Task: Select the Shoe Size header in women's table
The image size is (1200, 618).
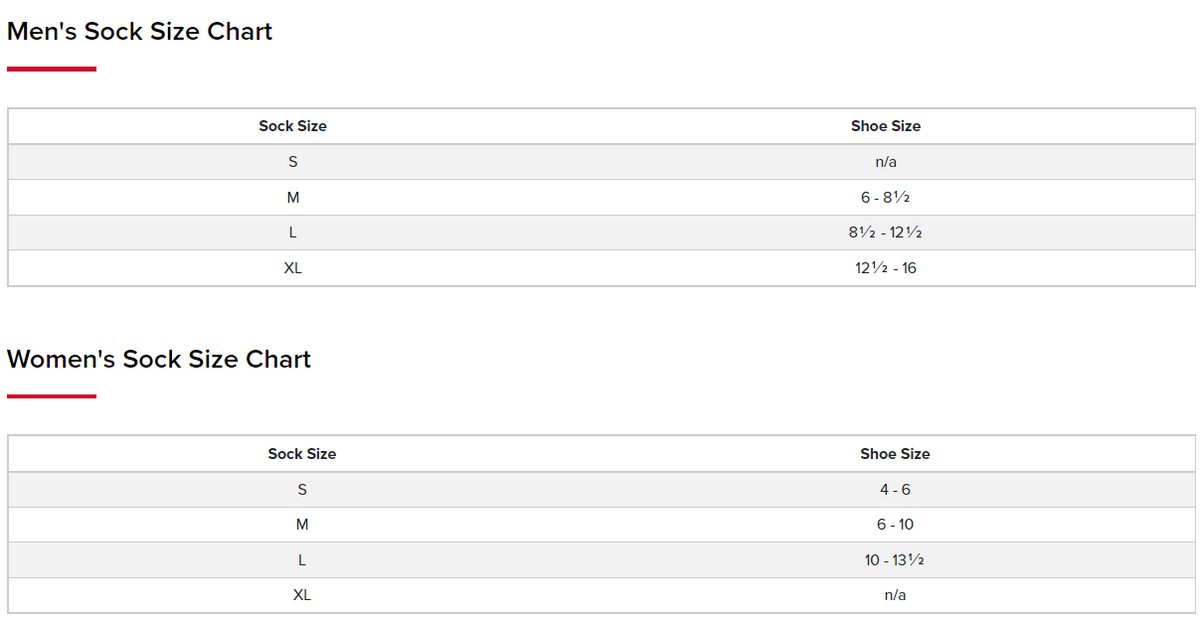Action: [895, 454]
